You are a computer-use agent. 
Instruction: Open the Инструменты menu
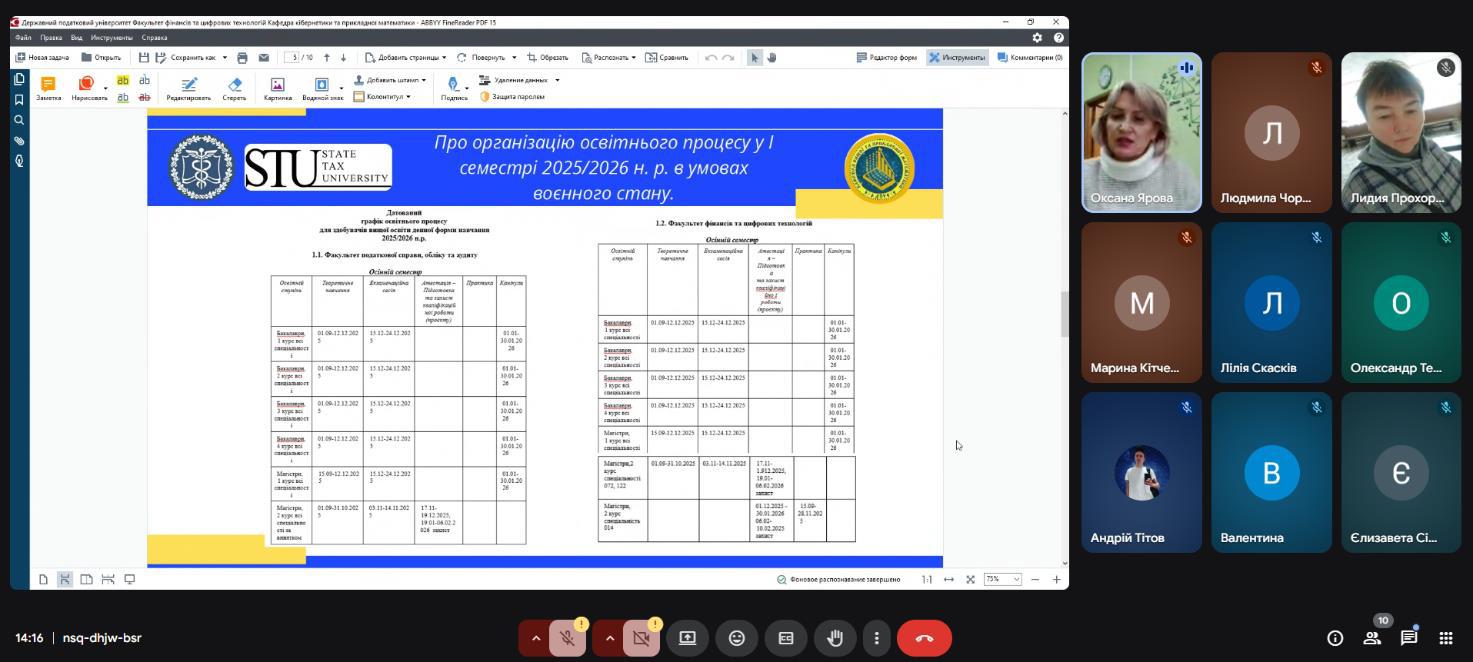(x=111, y=37)
